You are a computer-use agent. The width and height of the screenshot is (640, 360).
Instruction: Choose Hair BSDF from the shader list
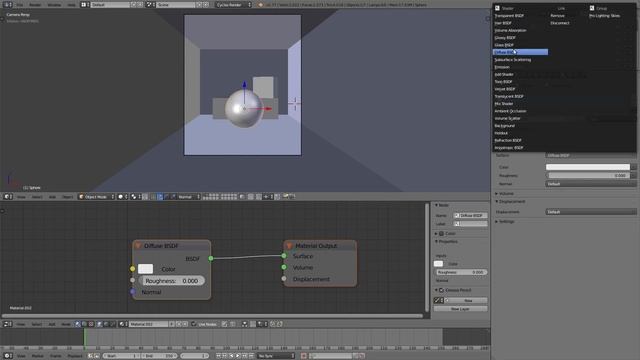(503, 23)
